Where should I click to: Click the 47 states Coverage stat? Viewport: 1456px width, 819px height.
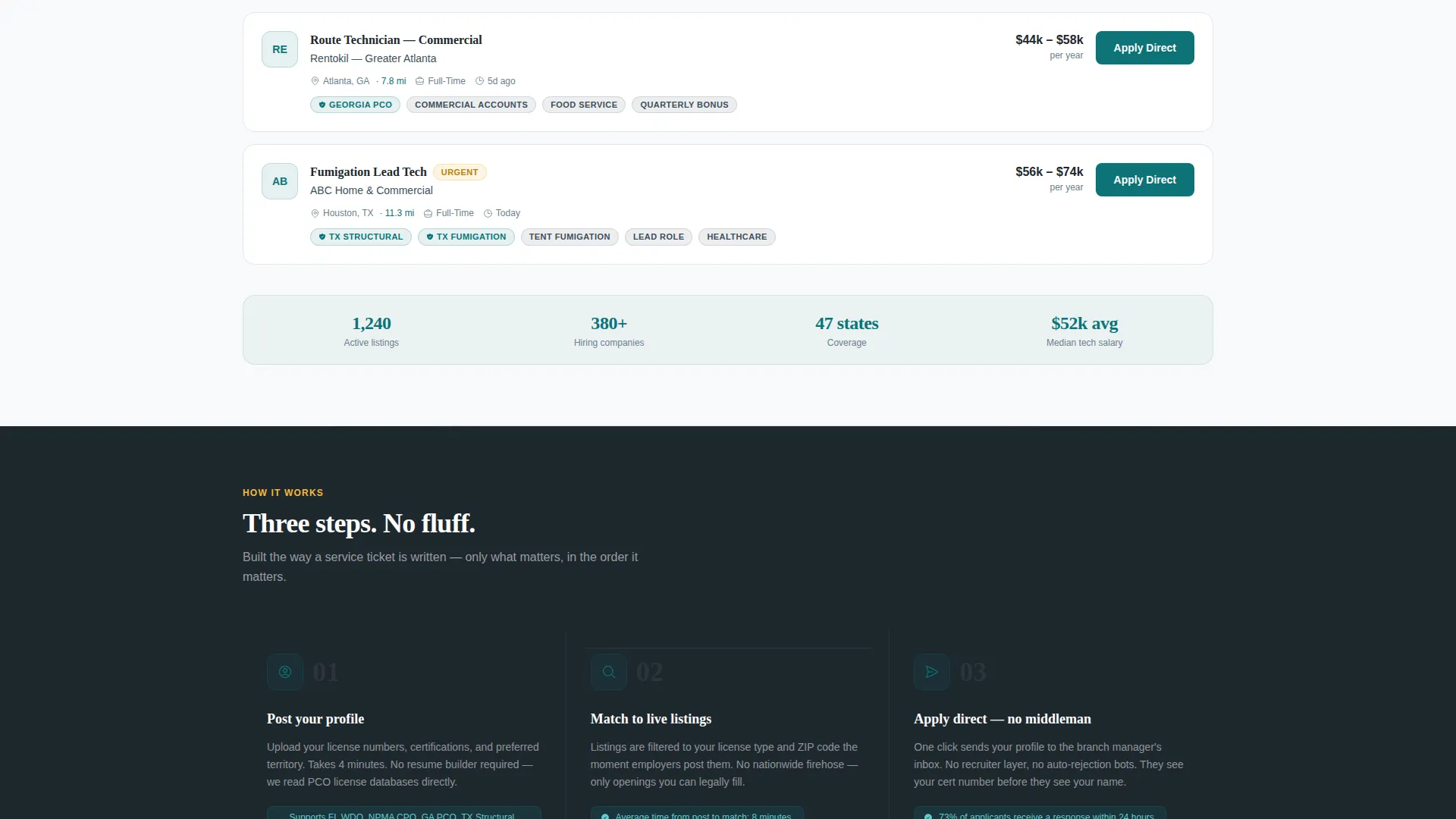pyautogui.click(x=847, y=331)
